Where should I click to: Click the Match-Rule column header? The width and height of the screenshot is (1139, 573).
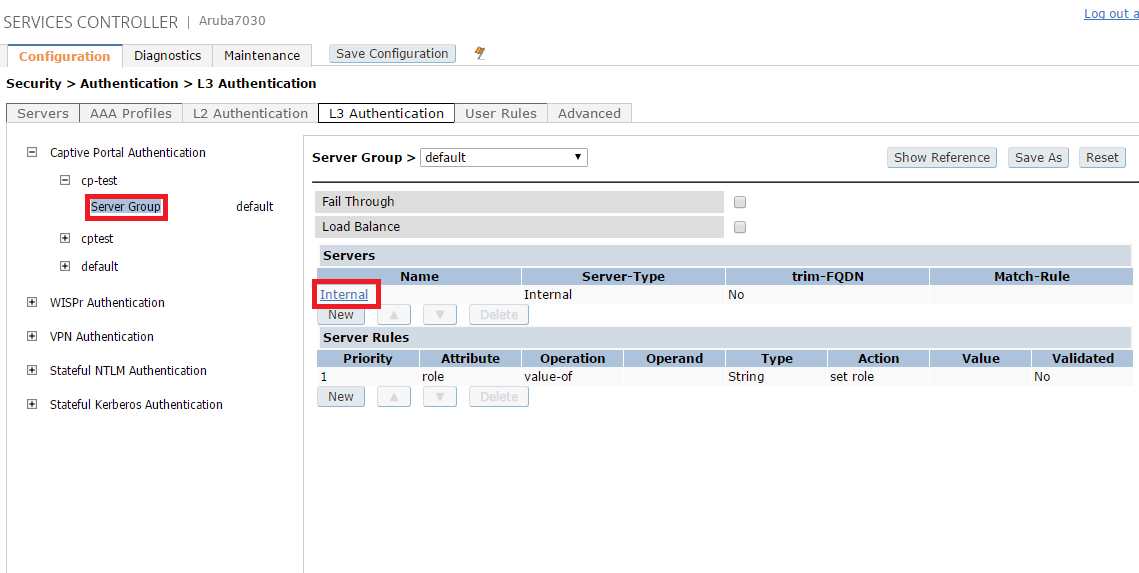click(x=1031, y=277)
